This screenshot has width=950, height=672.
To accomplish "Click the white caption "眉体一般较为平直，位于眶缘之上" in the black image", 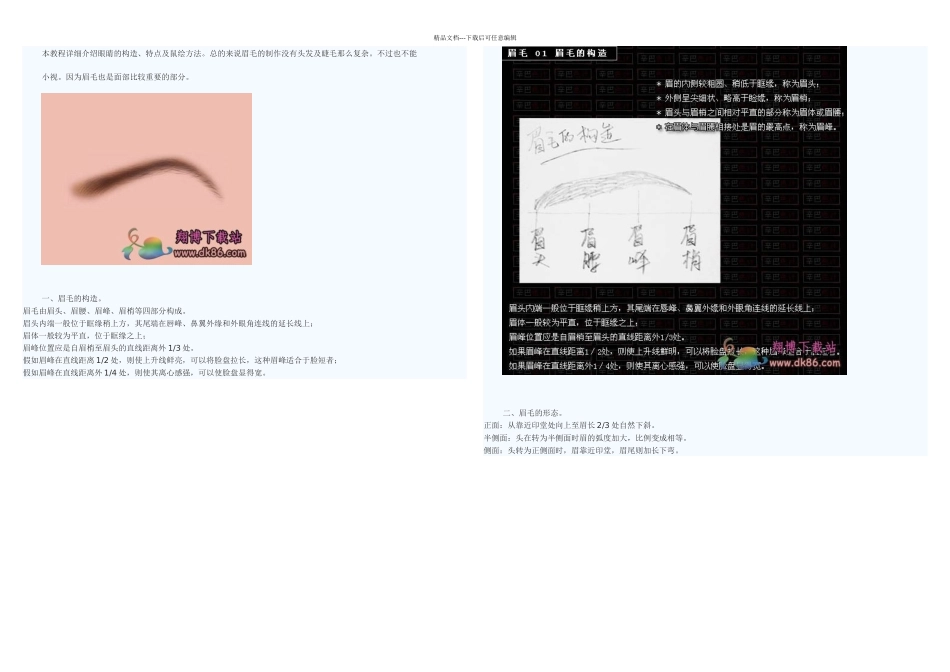I will tap(574, 323).
